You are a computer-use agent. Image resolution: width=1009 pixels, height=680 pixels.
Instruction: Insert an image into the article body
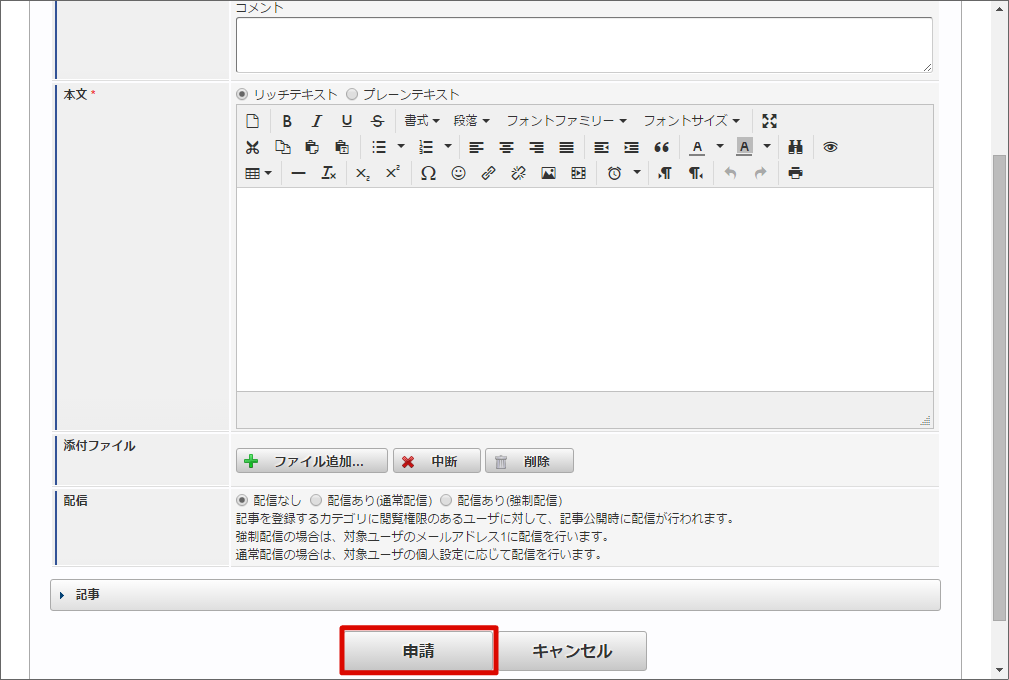(x=548, y=173)
